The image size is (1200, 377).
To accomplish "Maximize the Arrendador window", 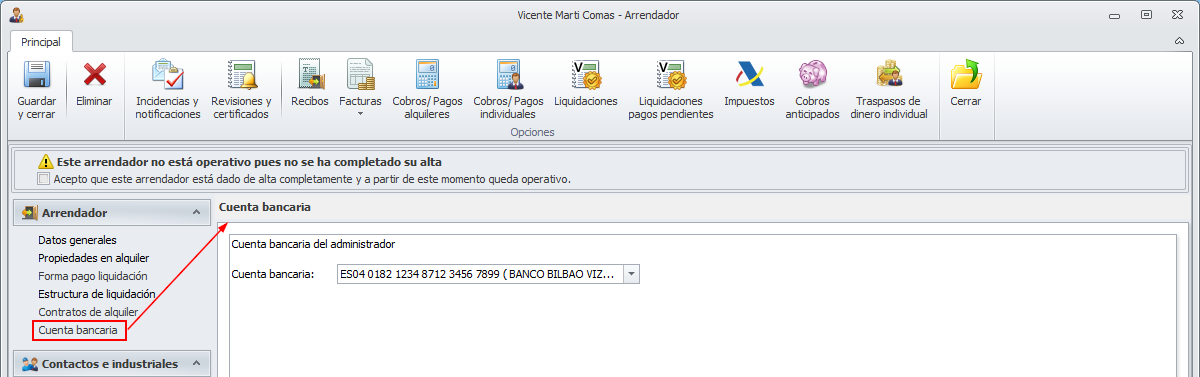I will [x=1146, y=15].
